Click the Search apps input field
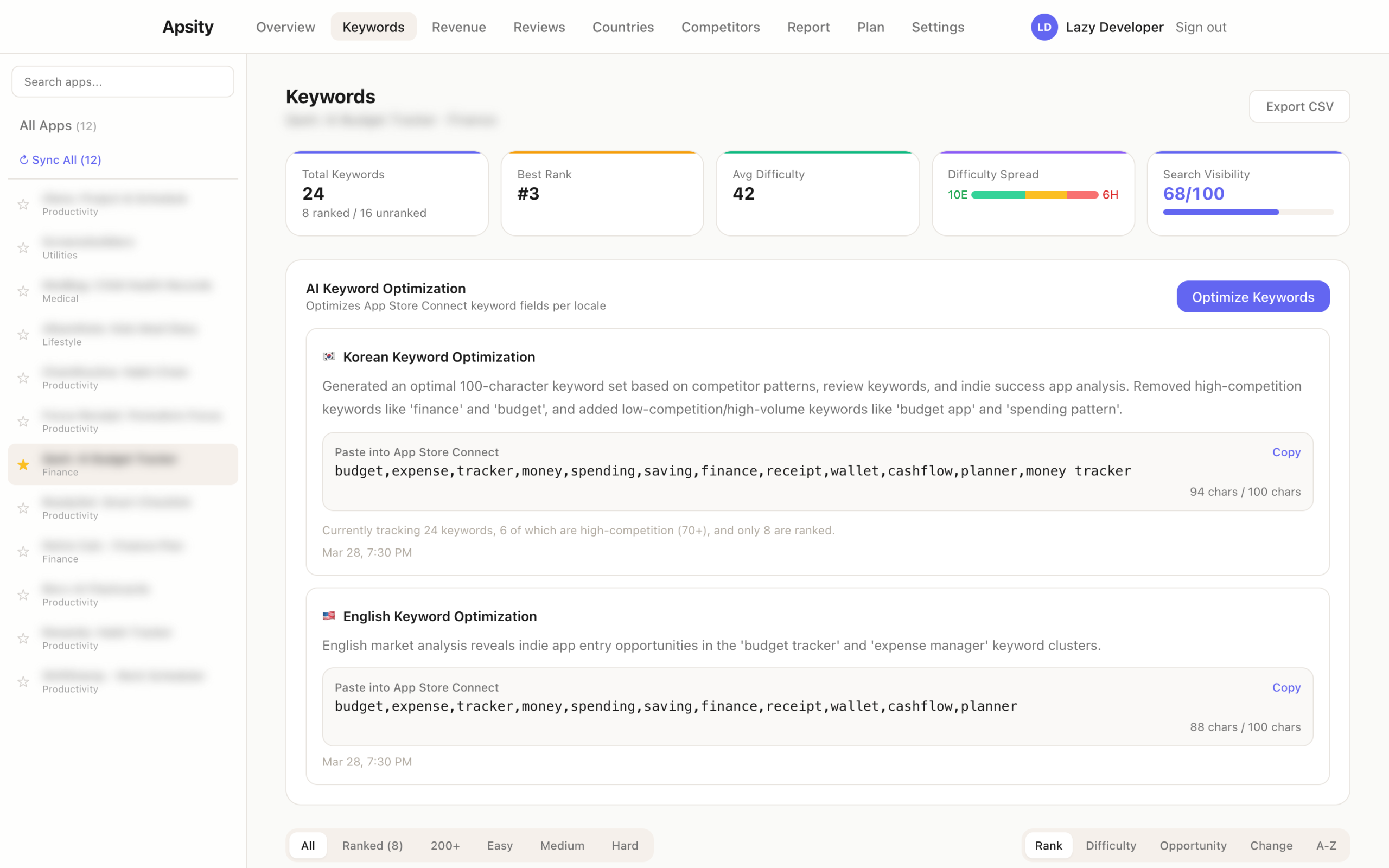 [x=122, y=81]
